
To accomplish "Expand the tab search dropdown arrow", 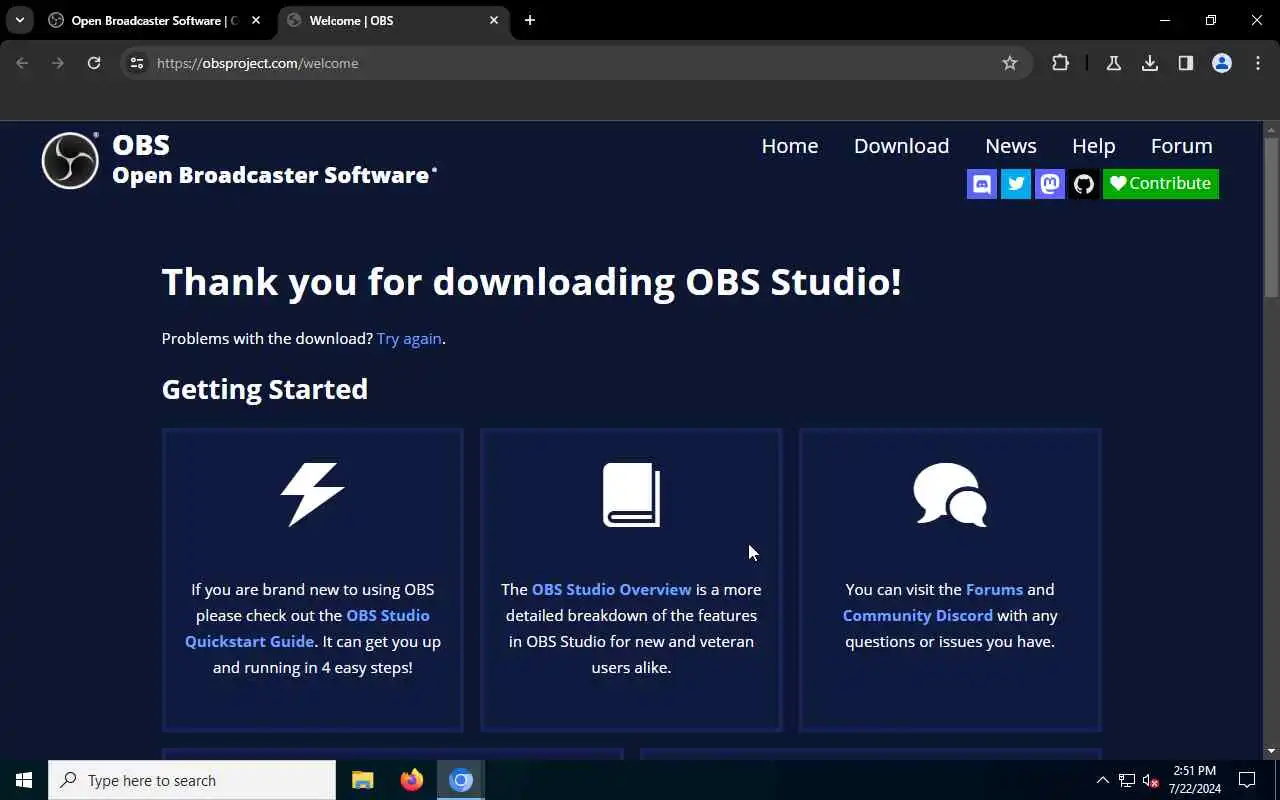I will (x=19, y=20).
